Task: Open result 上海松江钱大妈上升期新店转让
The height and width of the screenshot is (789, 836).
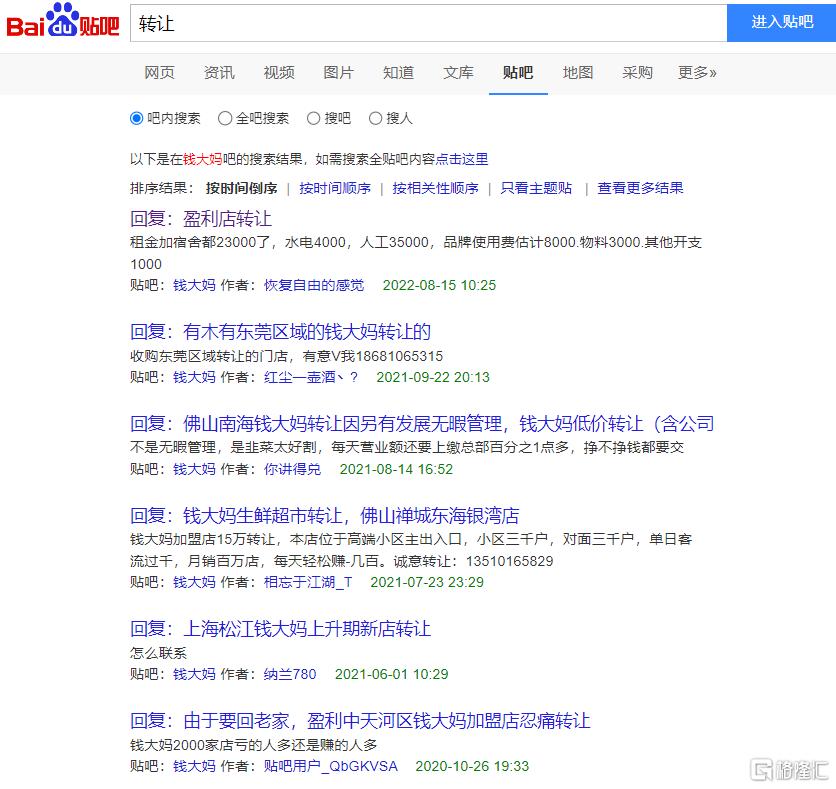Action: [280, 629]
